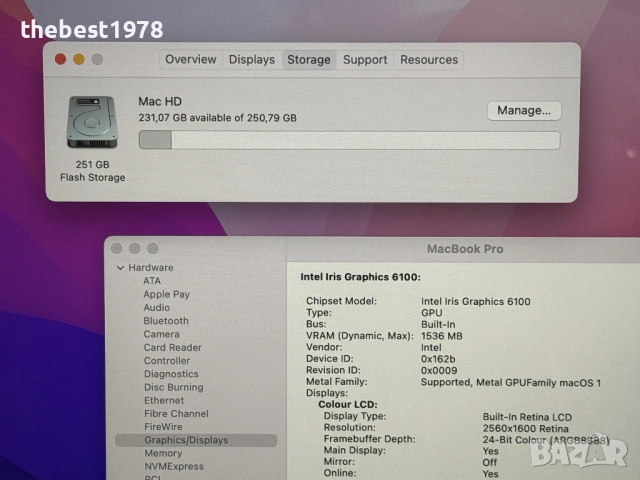Open the Overview tab
This screenshot has height=480, width=640.
(191, 60)
